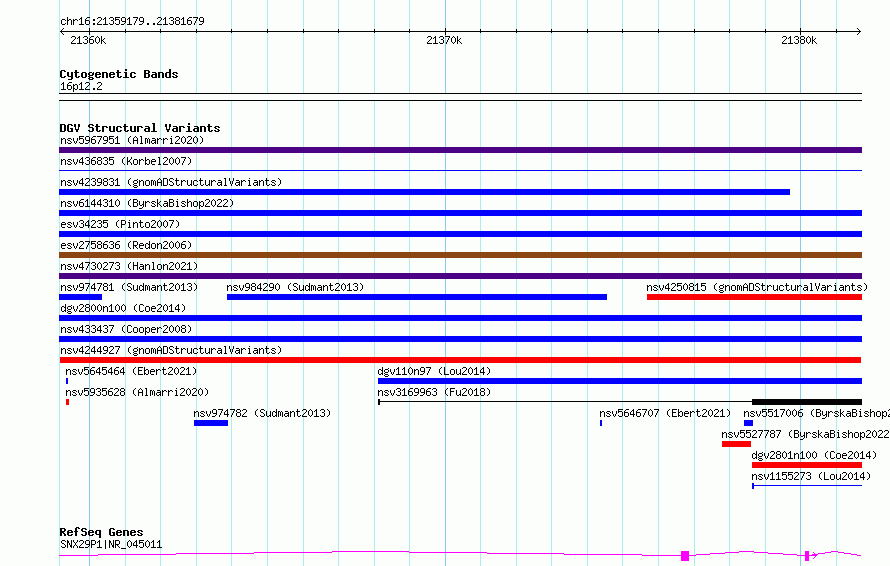Viewport: 890px width, 566px height.
Task: Open the dgv2800n100 (Coe2014) label
Action: [123, 308]
